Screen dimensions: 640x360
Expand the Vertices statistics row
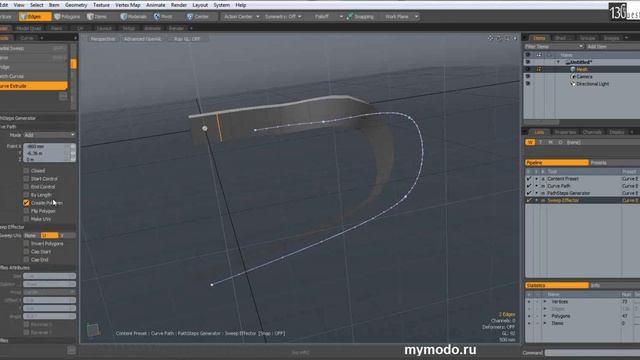coord(545,302)
